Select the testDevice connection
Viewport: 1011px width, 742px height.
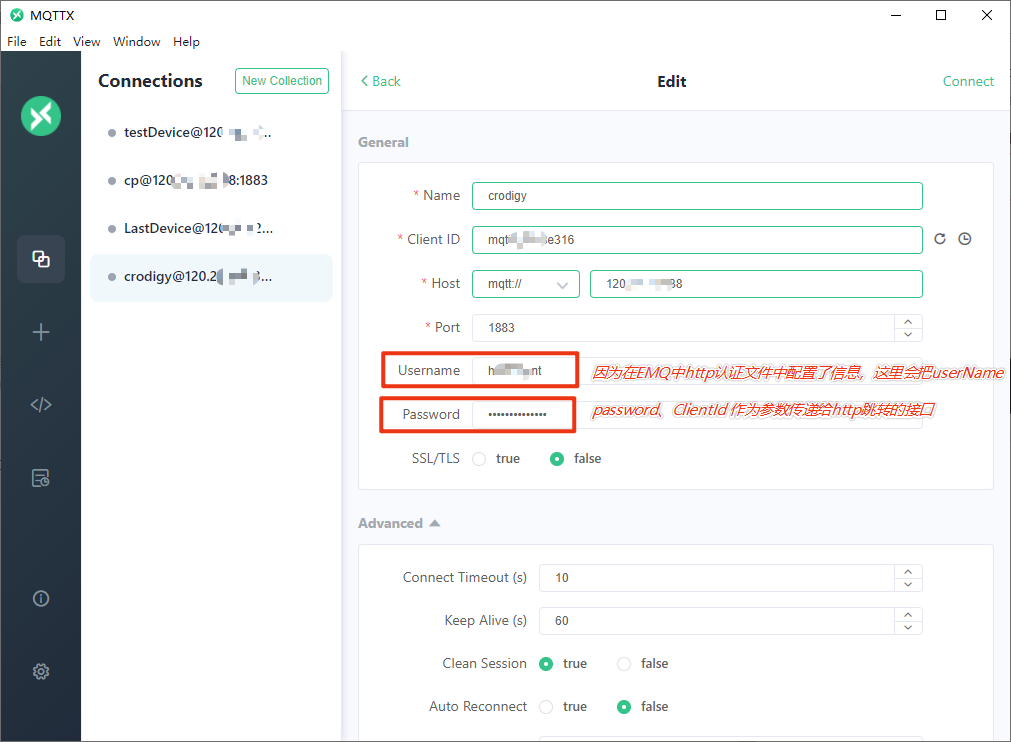pos(211,133)
